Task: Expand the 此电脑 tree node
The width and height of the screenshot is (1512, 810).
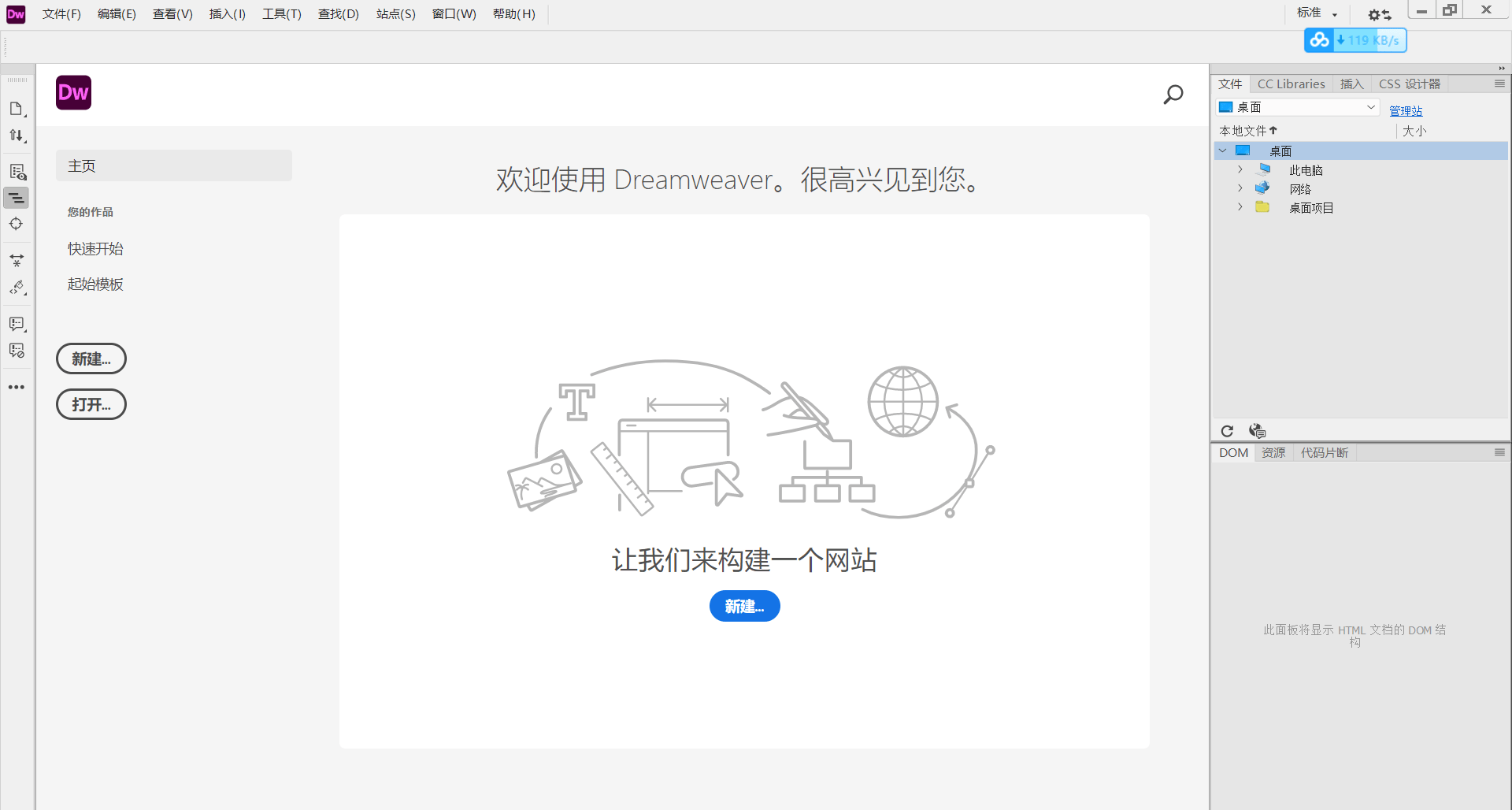Action: 1240,169
